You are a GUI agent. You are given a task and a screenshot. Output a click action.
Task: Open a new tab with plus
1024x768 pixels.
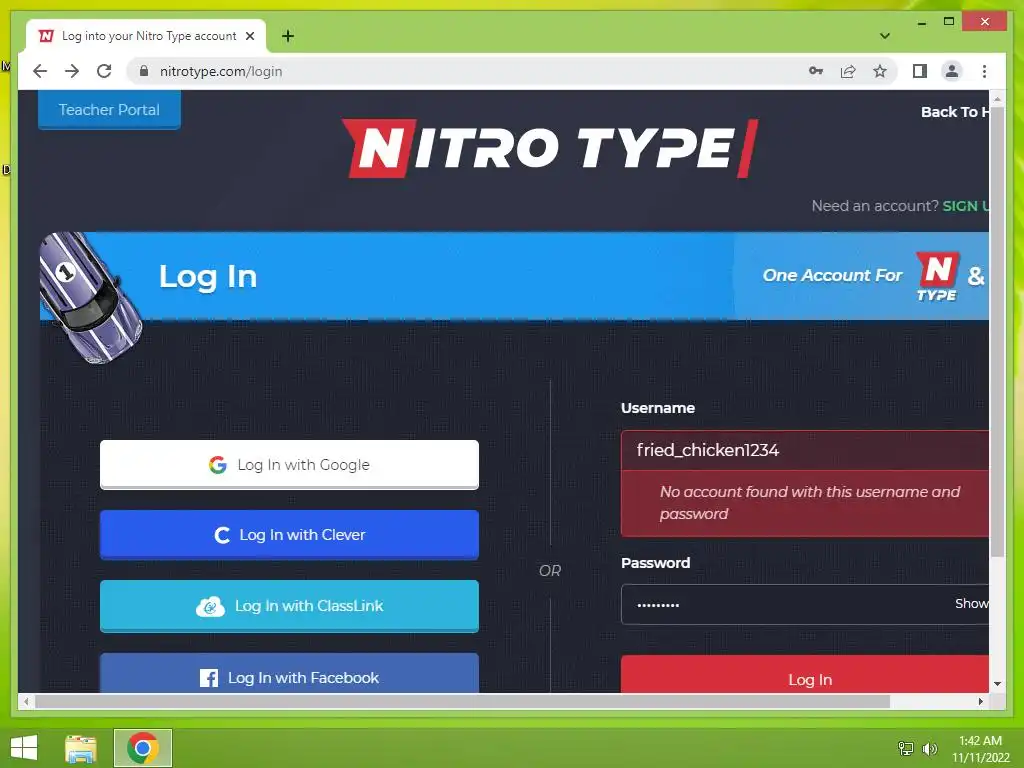coord(288,36)
